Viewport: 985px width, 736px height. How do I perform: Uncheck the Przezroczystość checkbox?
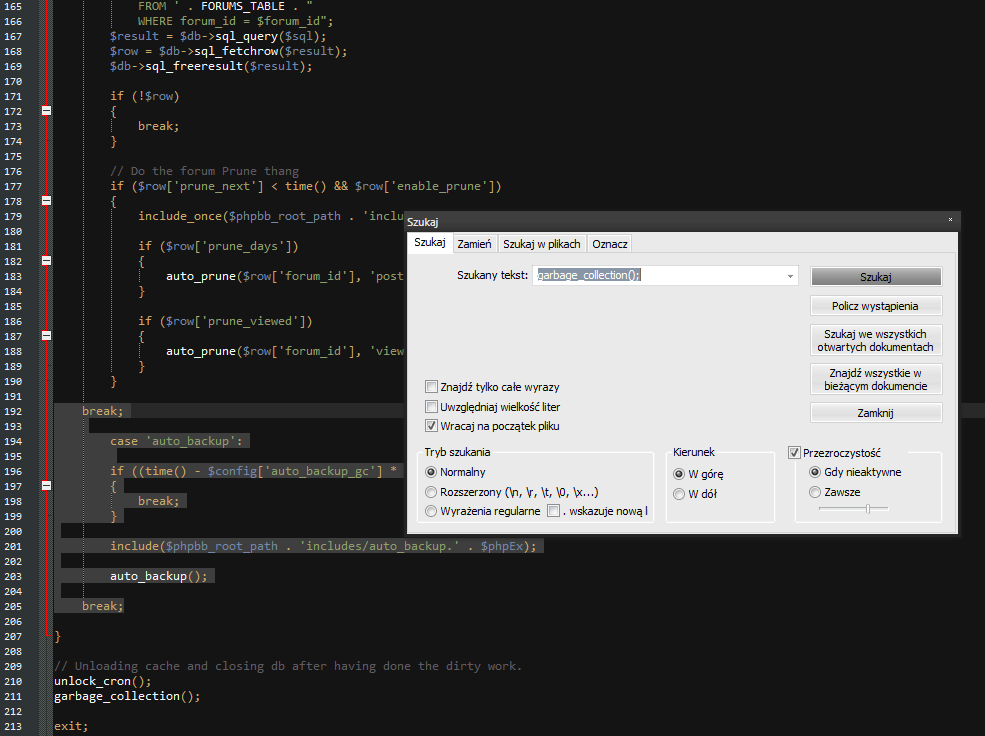[794, 453]
